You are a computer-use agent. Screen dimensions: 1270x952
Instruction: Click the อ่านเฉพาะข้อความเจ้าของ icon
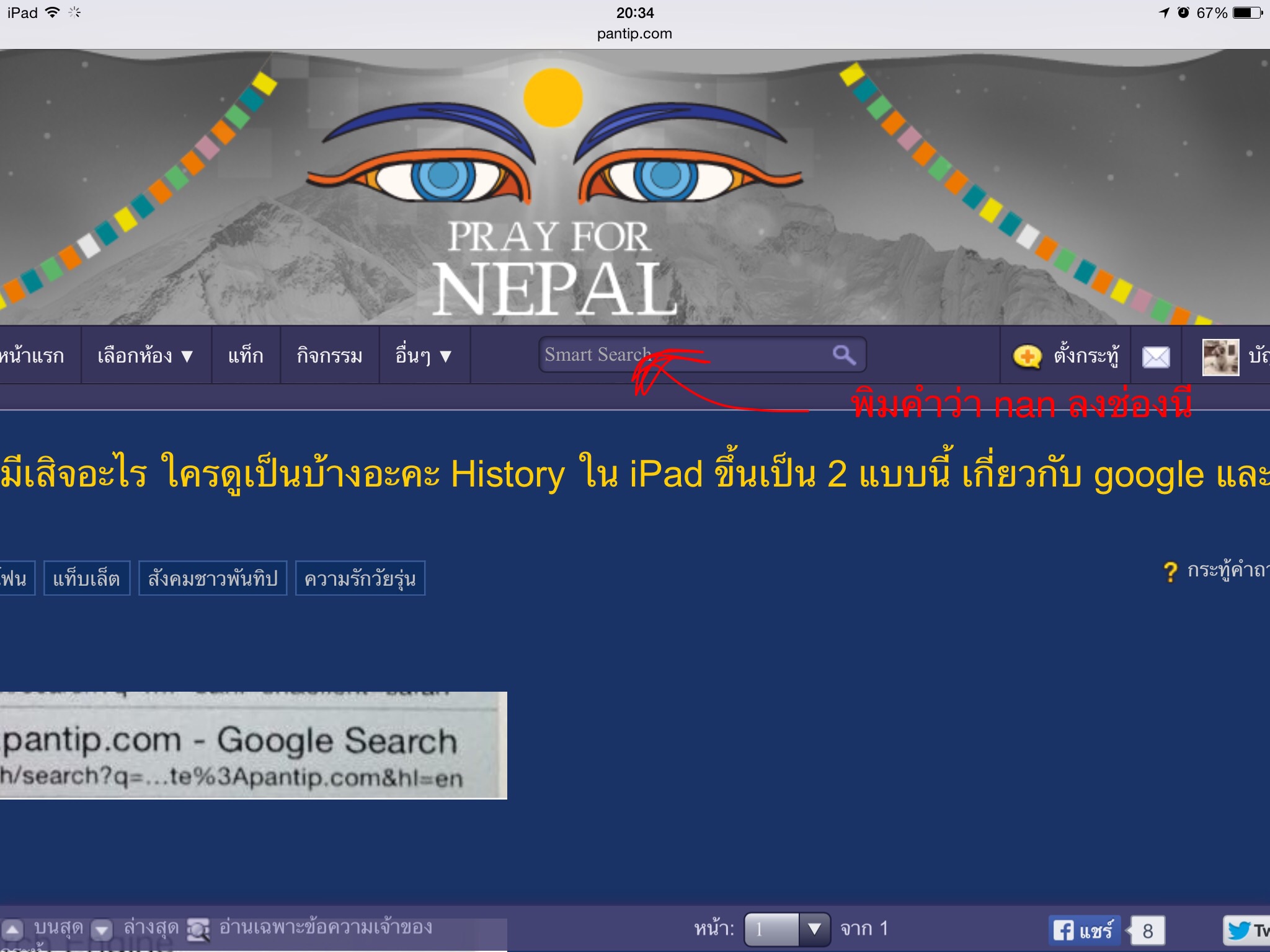pyautogui.click(x=198, y=930)
